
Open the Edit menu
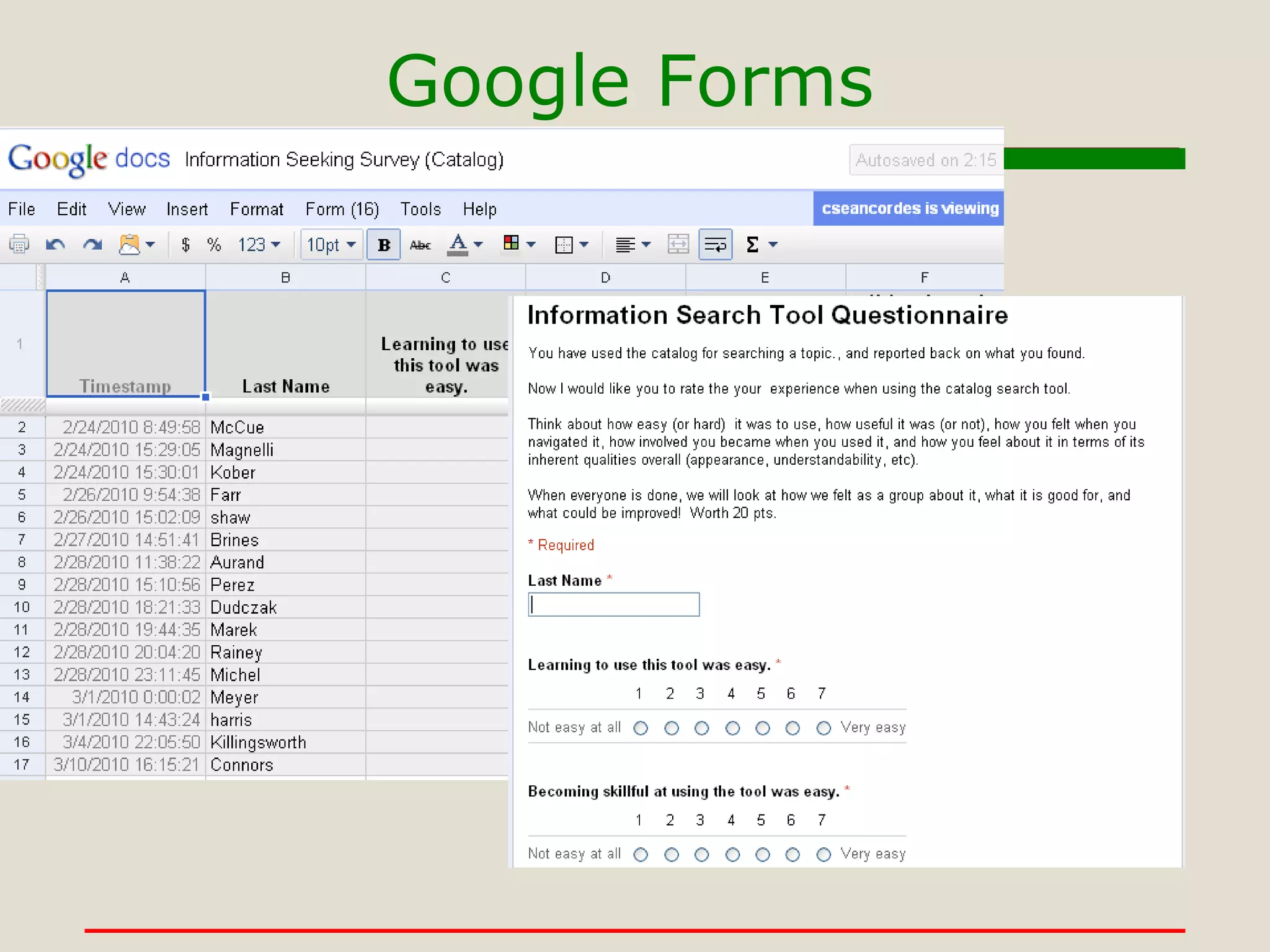tap(71, 209)
